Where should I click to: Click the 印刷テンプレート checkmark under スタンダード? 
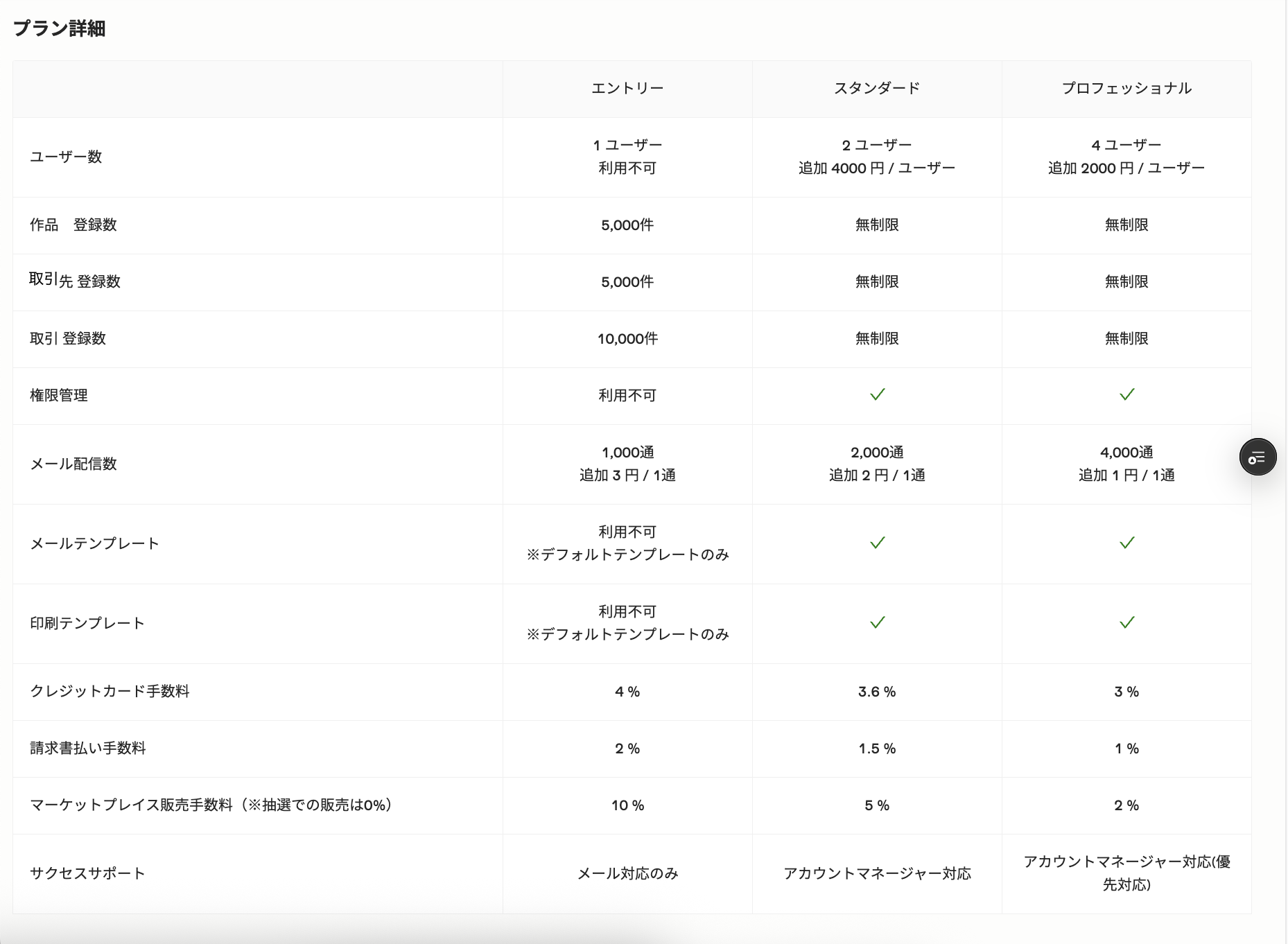click(x=876, y=623)
